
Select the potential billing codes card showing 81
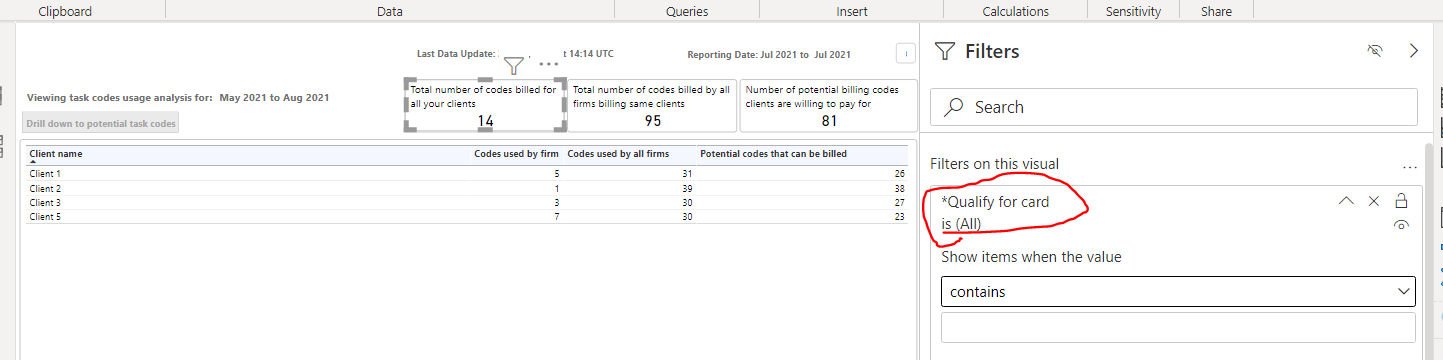point(828,106)
